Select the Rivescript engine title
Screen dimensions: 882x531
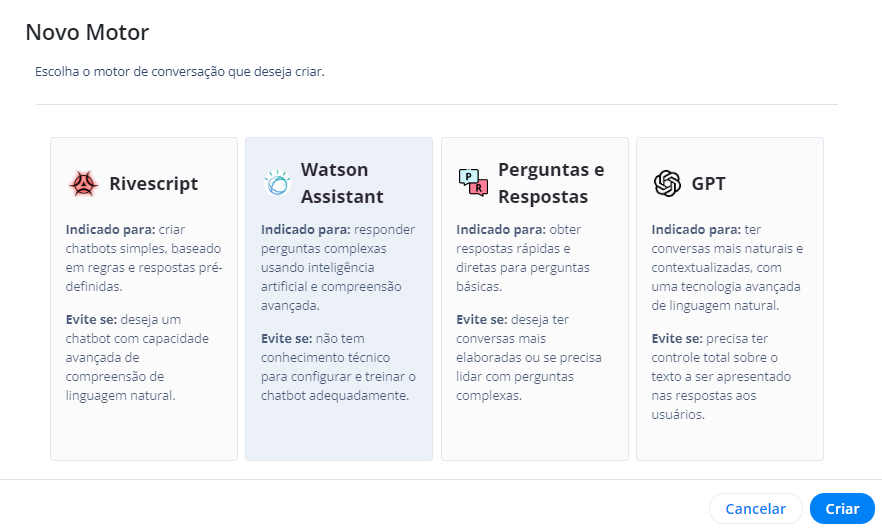coord(154,183)
